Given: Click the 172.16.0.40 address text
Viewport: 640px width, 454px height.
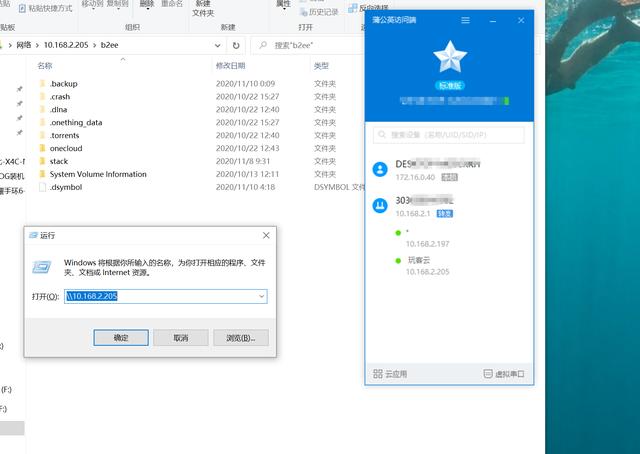Looking at the screenshot, I should point(415,177).
